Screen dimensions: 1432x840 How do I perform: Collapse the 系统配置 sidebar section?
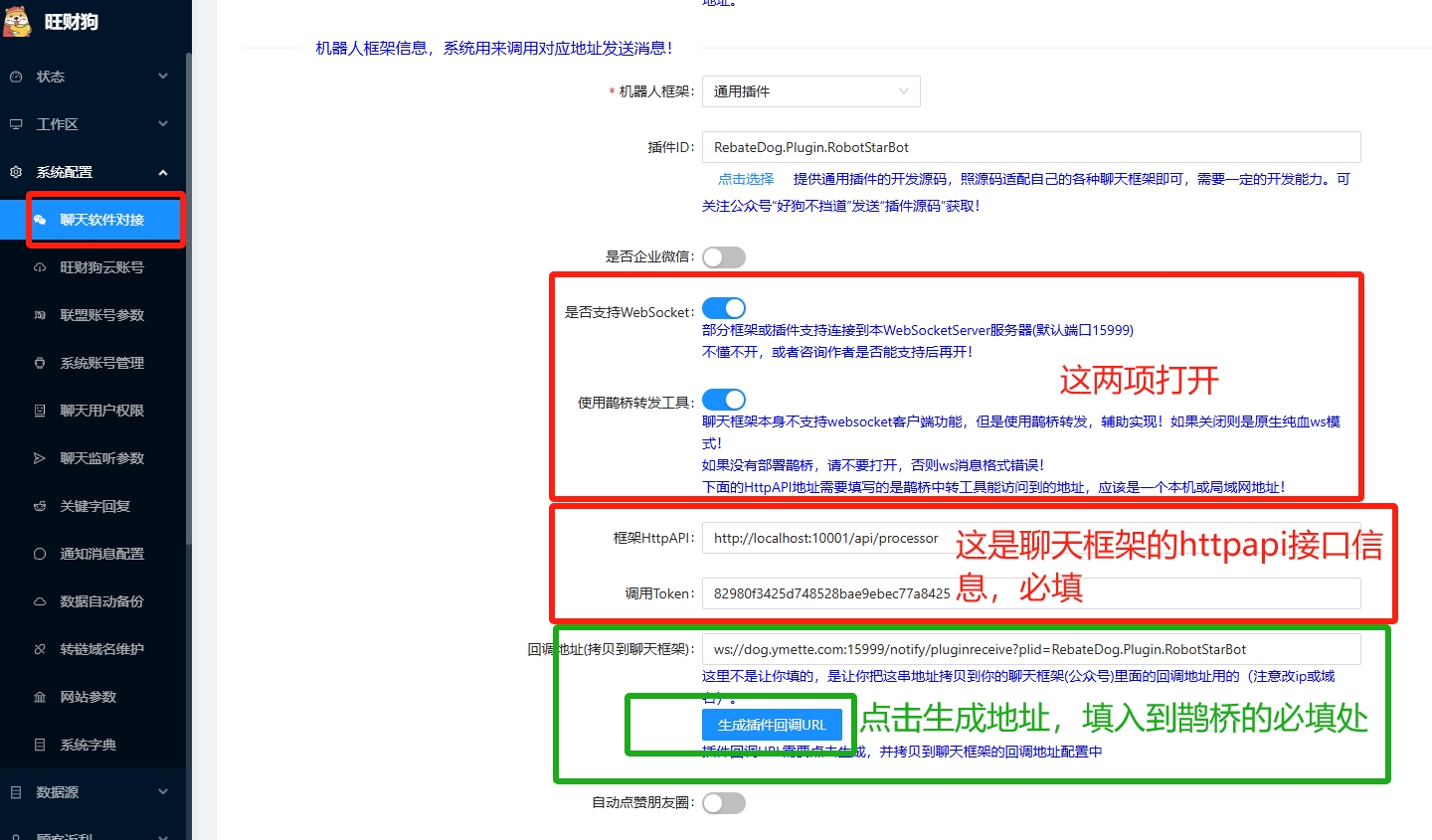pos(89,172)
